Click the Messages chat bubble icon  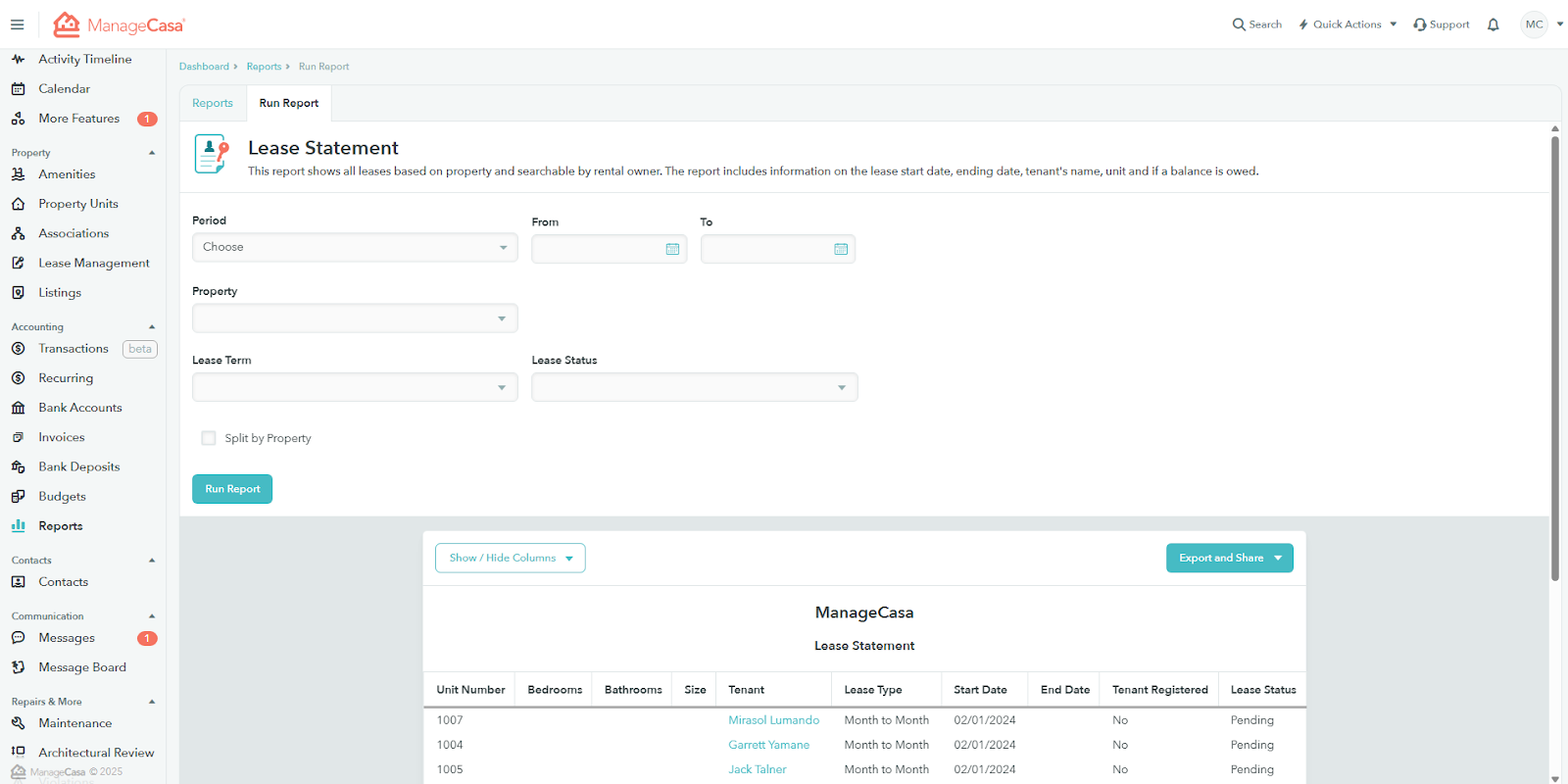tap(18, 638)
